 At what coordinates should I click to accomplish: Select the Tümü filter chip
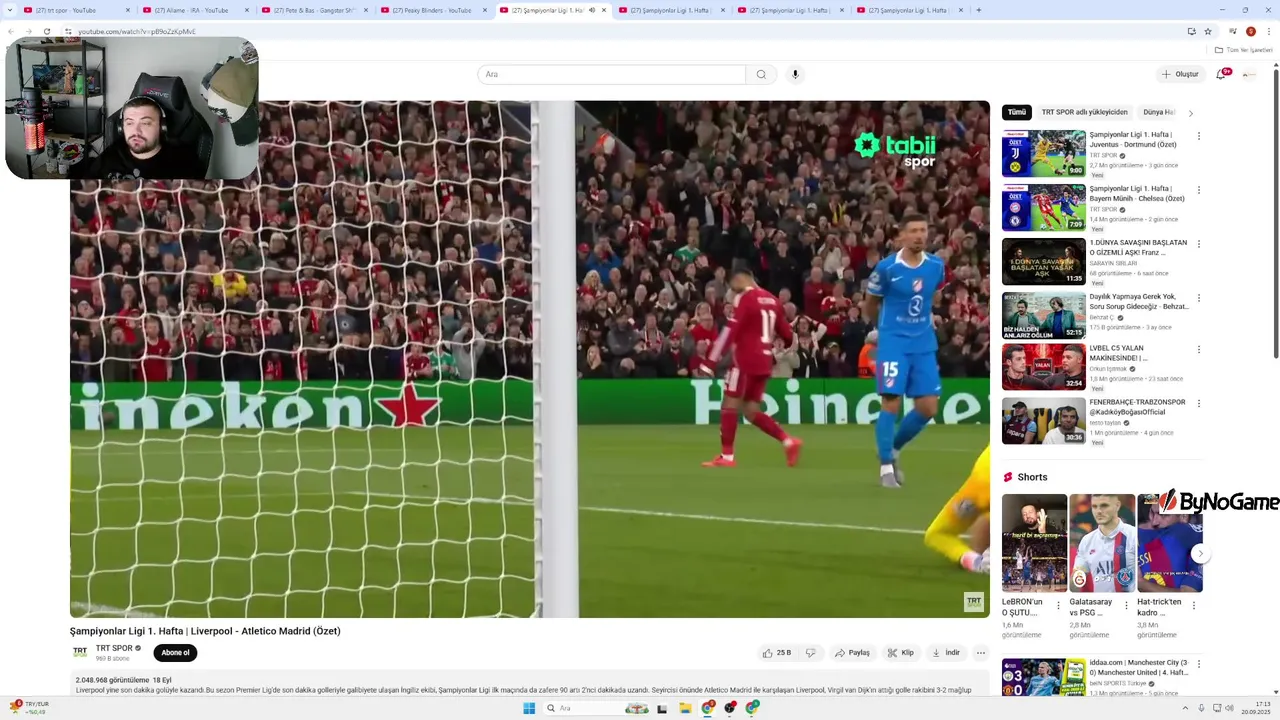[x=1017, y=112]
